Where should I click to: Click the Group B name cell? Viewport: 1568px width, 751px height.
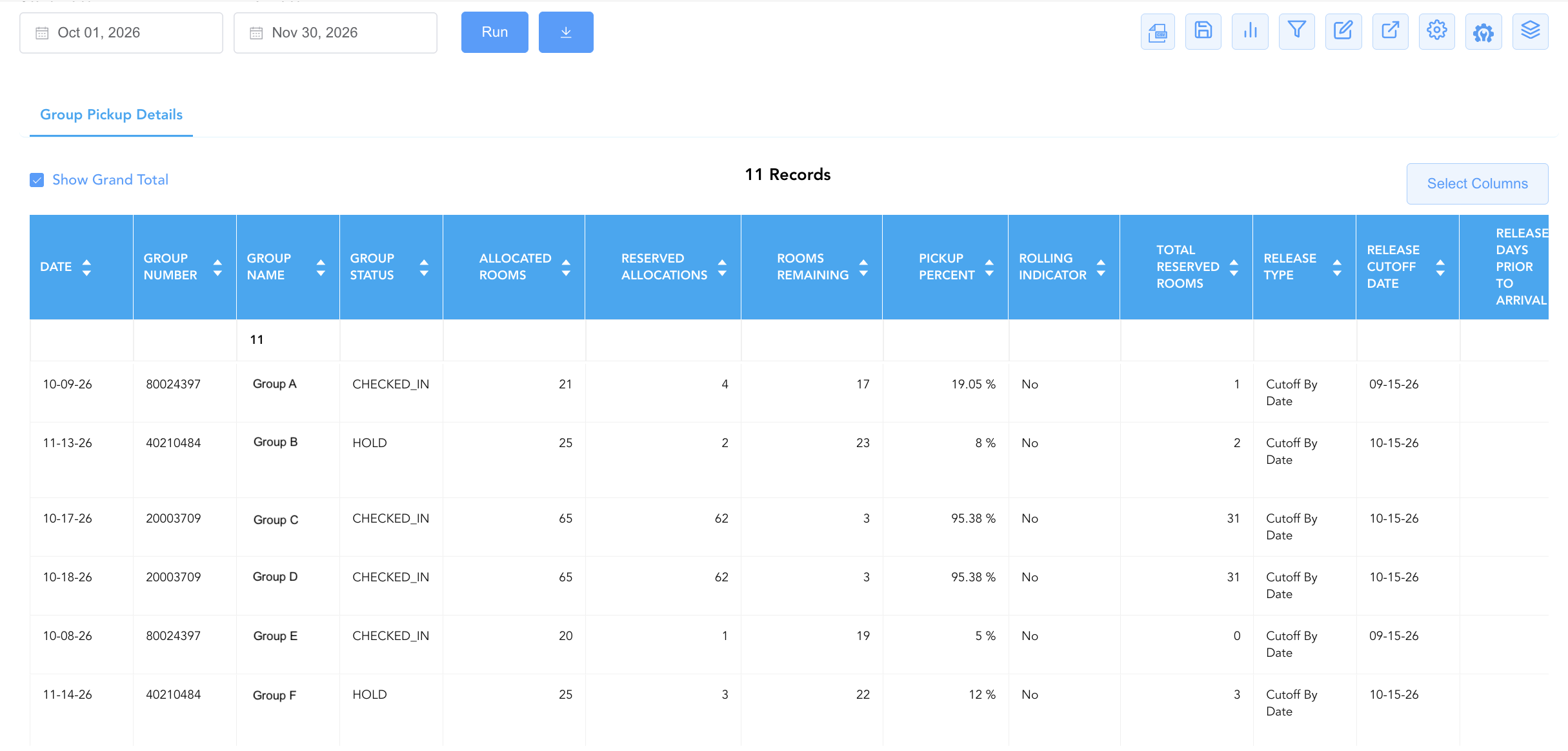click(276, 442)
